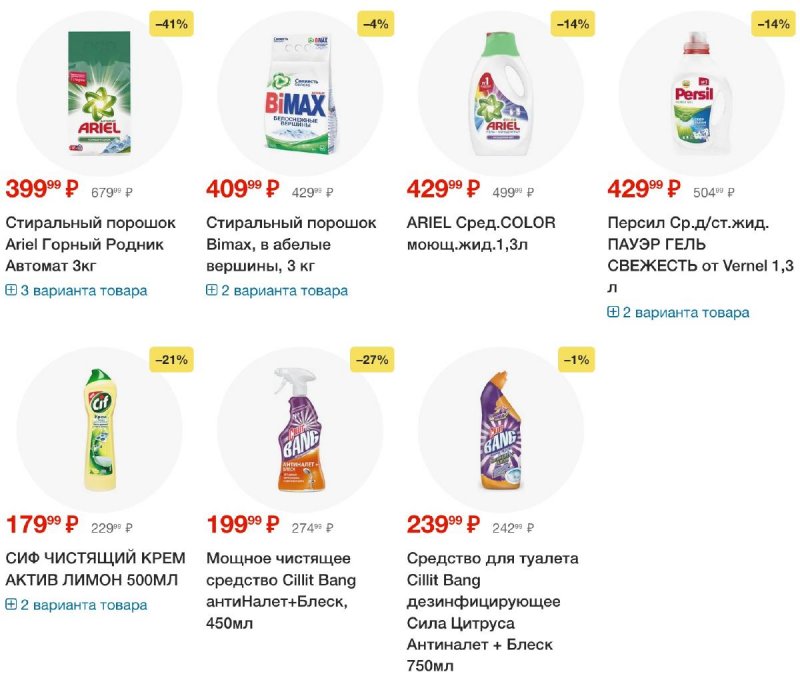Open "ARIEL Сред.COLOR моющ.жид.1,3л" title
The image size is (800, 690).
[481, 234]
